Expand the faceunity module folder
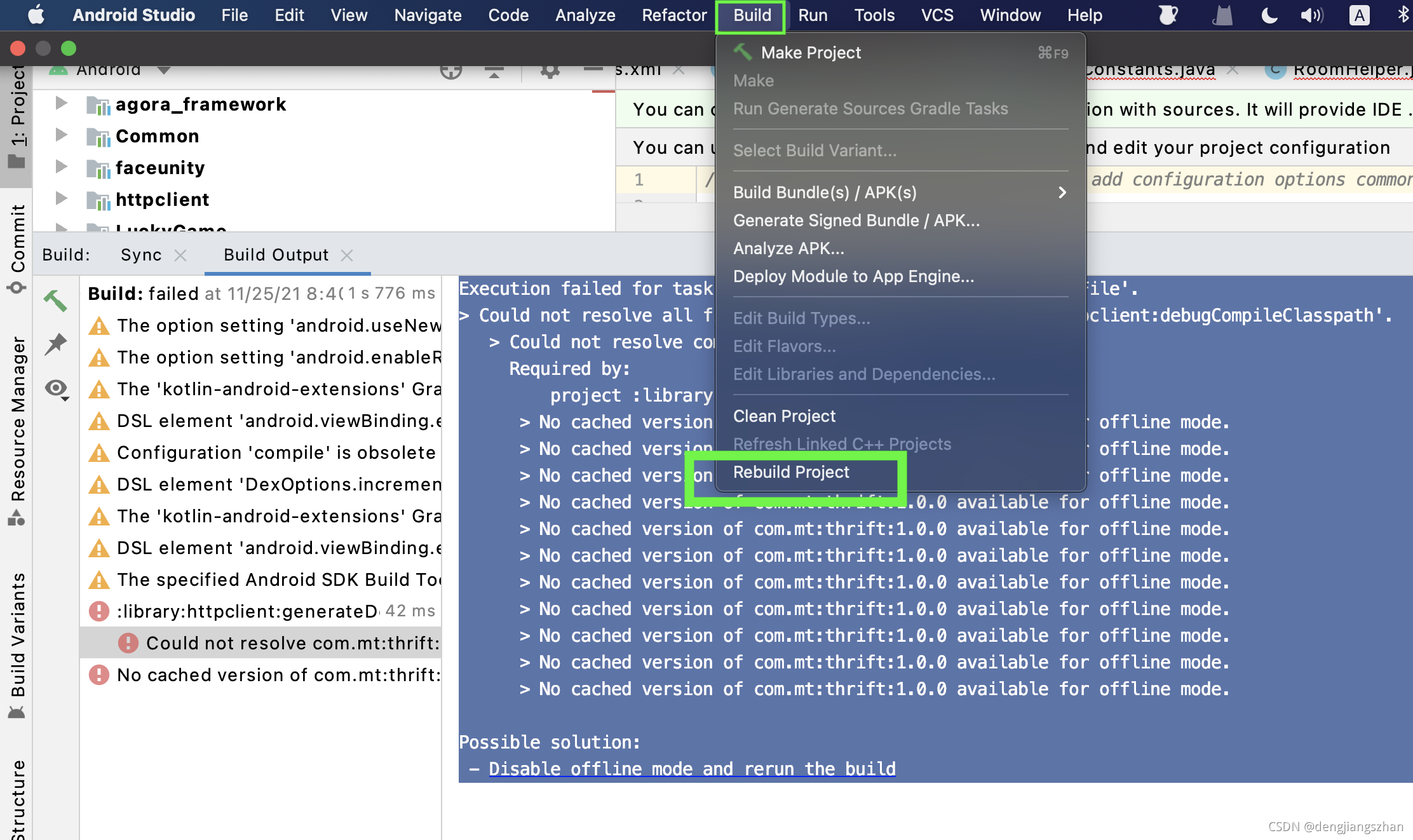Viewport: 1413px width, 840px height. click(x=61, y=167)
